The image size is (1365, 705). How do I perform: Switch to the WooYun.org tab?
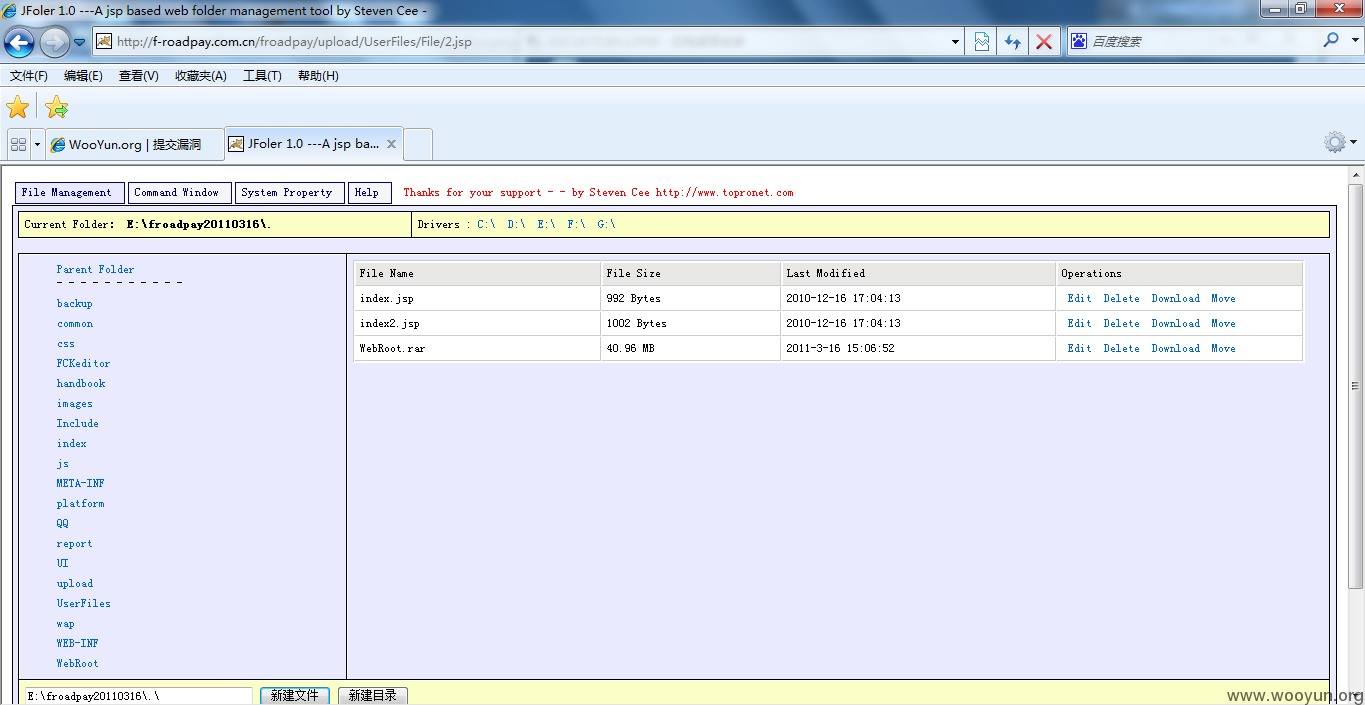[x=134, y=144]
